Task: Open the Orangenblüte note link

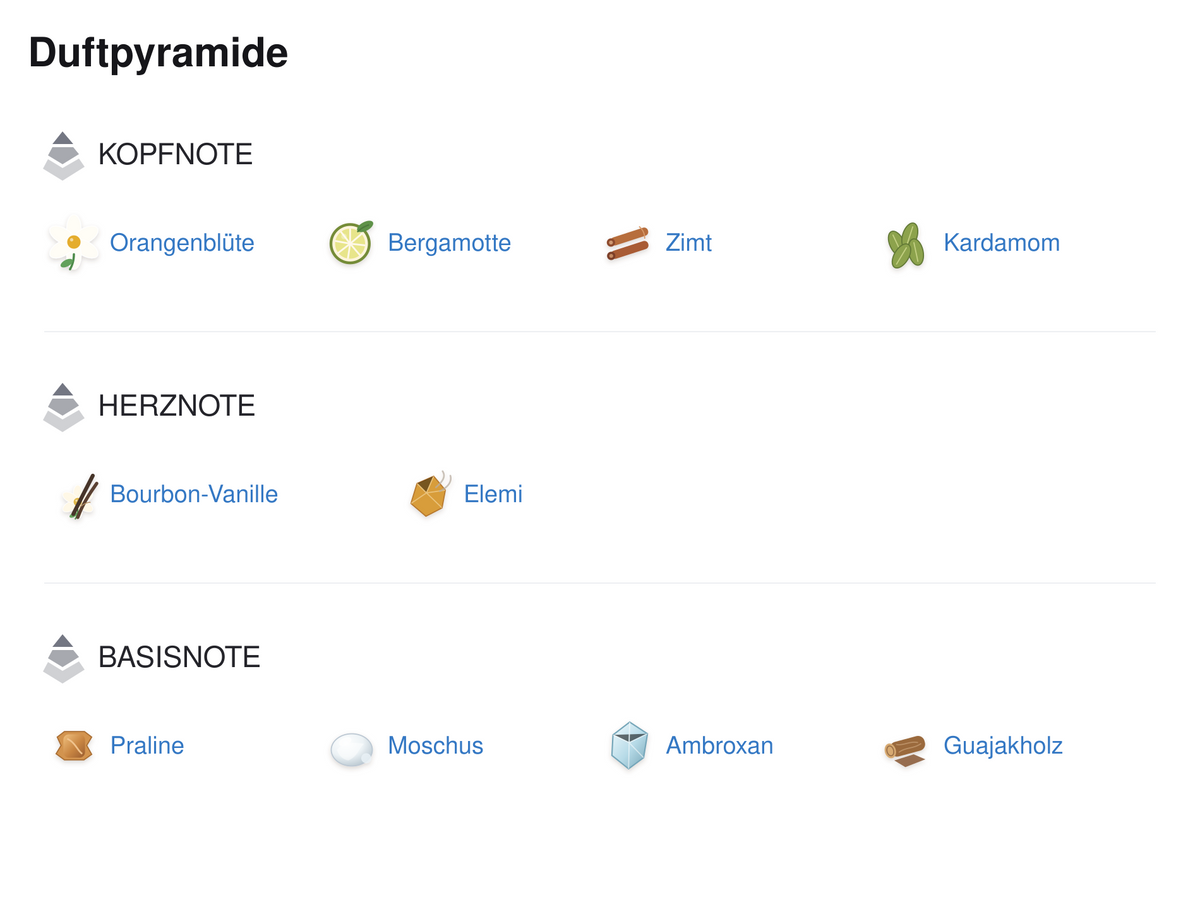Action: tap(182, 243)
